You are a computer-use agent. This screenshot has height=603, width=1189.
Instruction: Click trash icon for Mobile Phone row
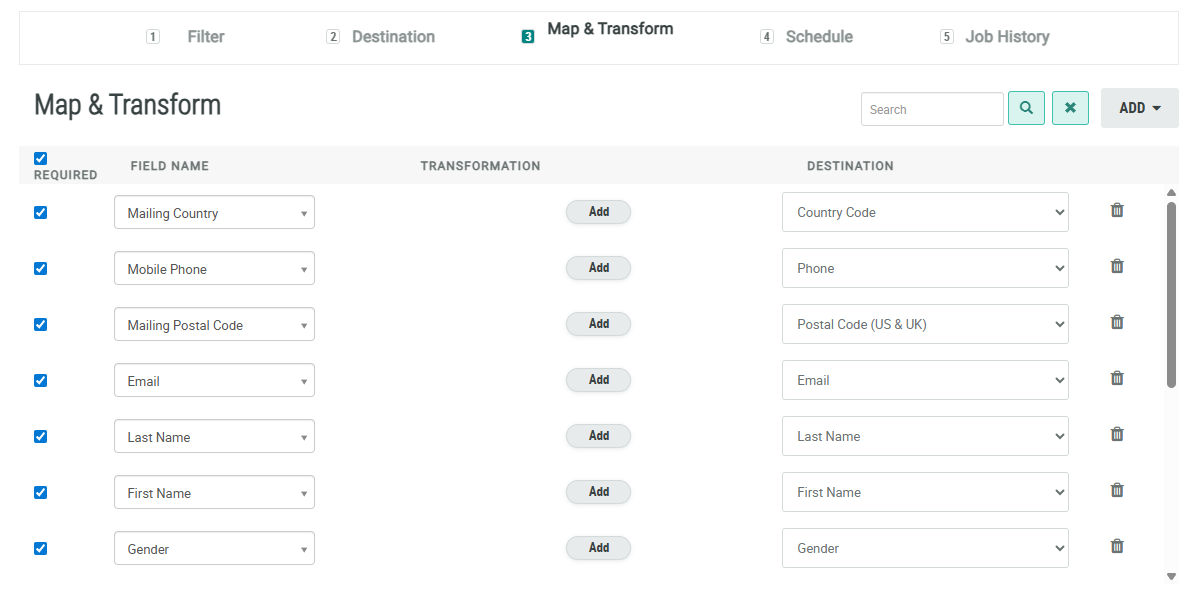pos(1117,266)
